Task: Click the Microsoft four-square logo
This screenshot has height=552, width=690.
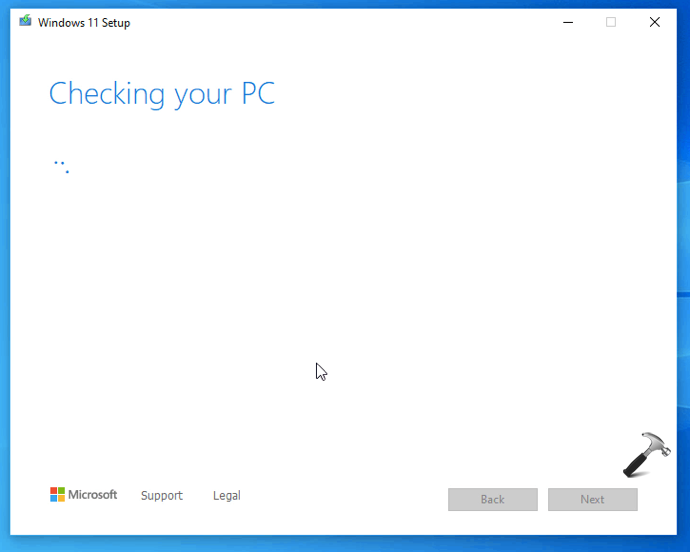Action: [x=57, y=495]
